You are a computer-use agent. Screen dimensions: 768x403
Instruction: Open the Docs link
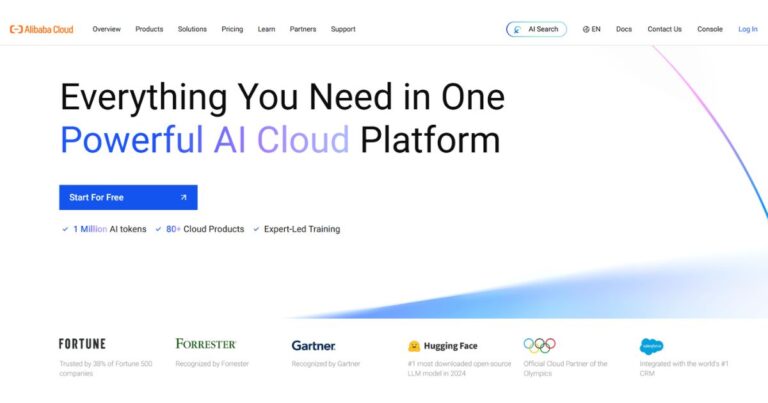pyautogui.click(x=624, y=29)
